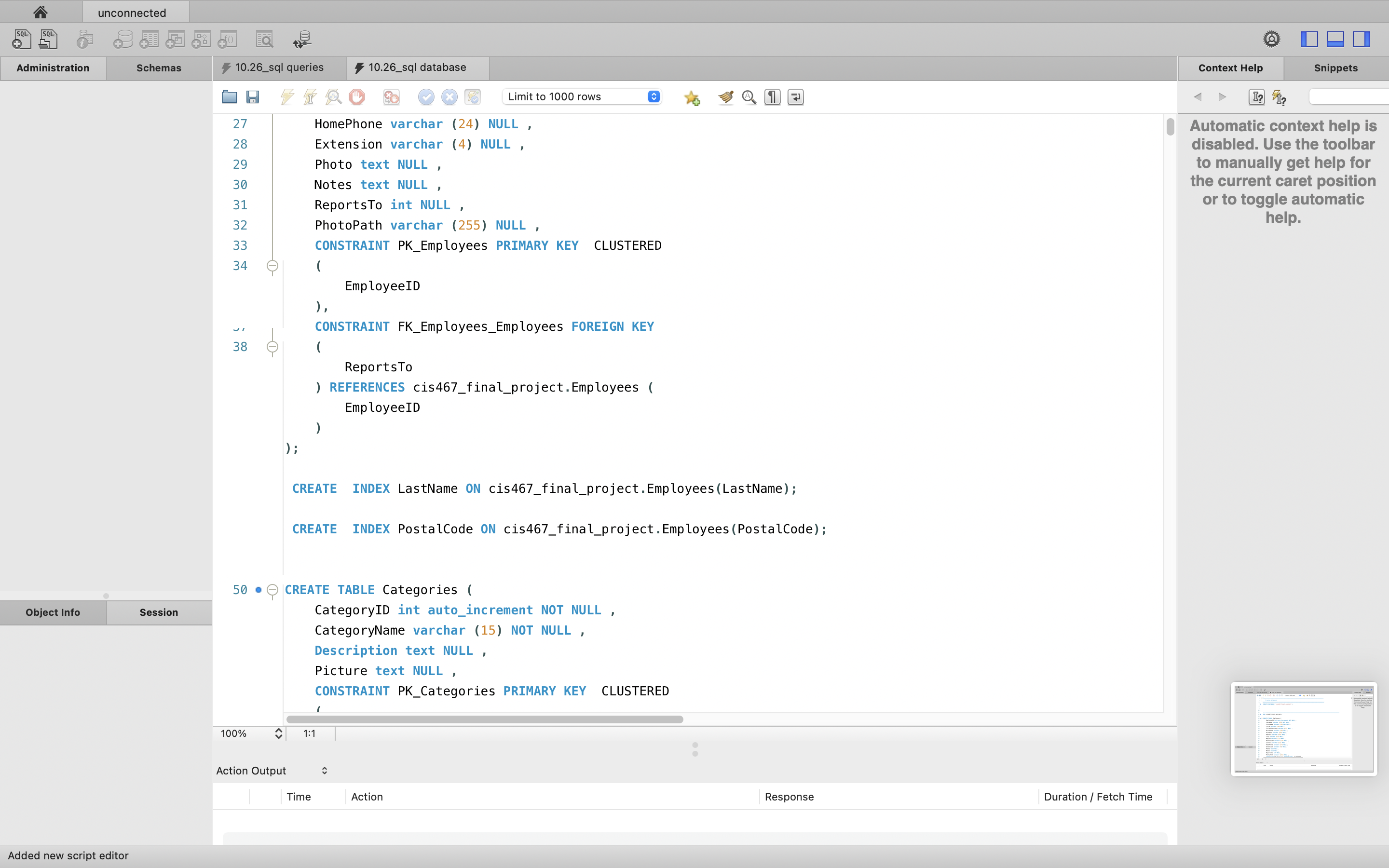The height and width of the screenshot is (868, 1389).
Task: Toggle display of invisible characters
Action: pyautogui.click(x=771, y=97)
